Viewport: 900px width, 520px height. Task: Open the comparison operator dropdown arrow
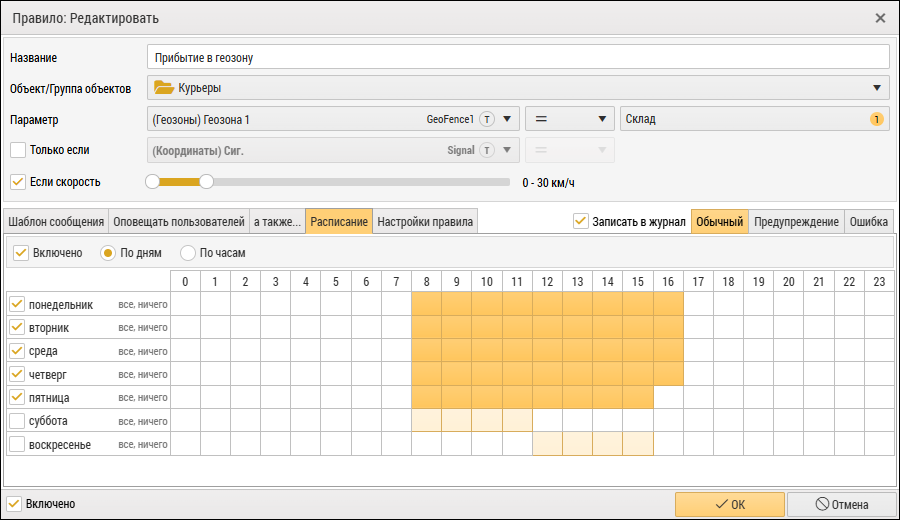[603, 120]
